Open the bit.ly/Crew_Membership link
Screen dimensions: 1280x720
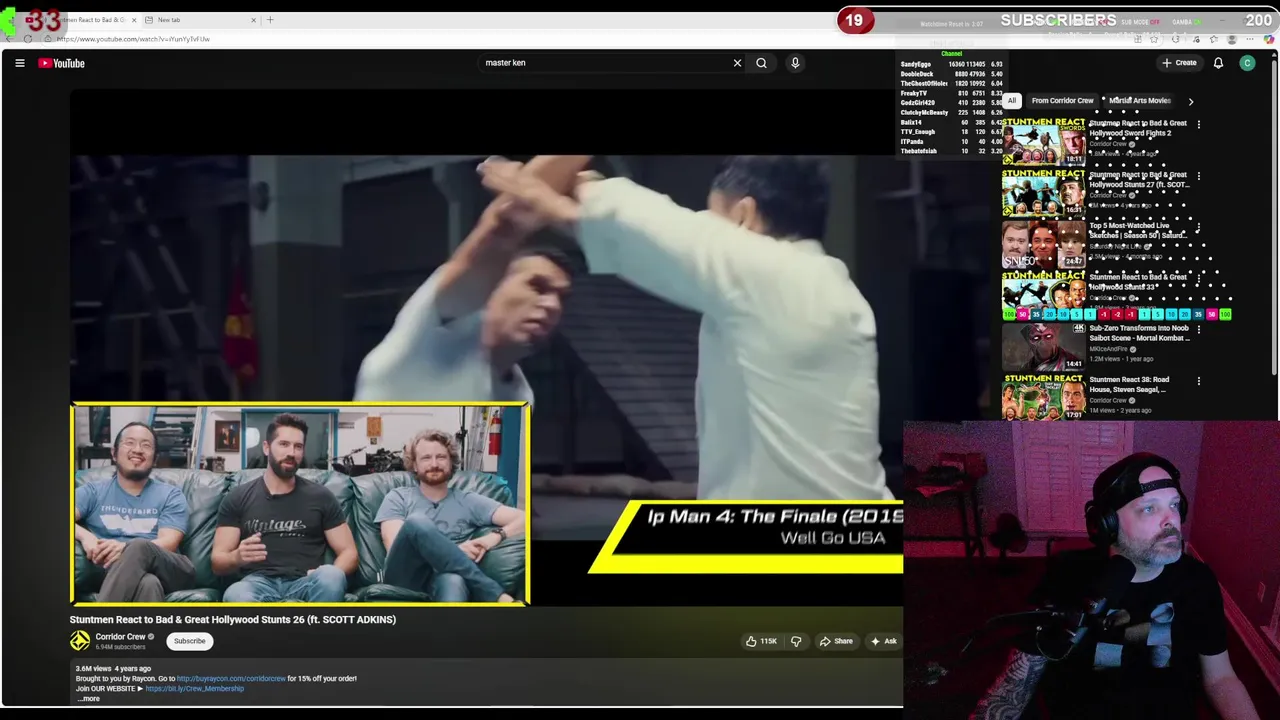point(194,689)
